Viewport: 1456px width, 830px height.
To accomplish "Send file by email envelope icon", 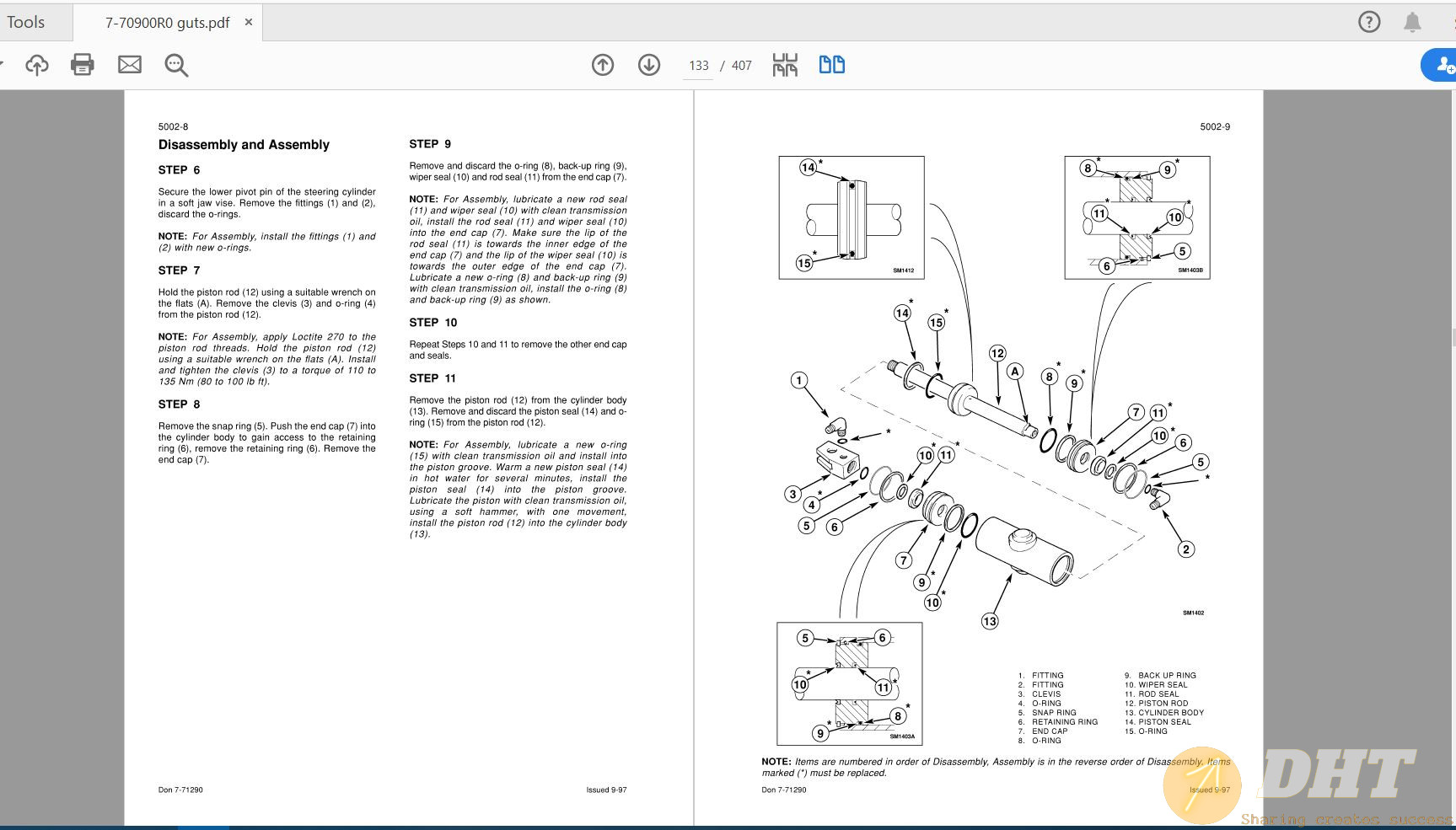I will point(129,65).
